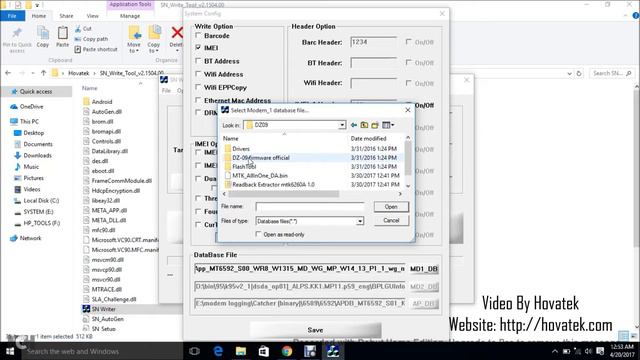This screenshot has width=640, height=360.
Task: Click the MD1_DB browse button
Action: (x=424, y=269)
